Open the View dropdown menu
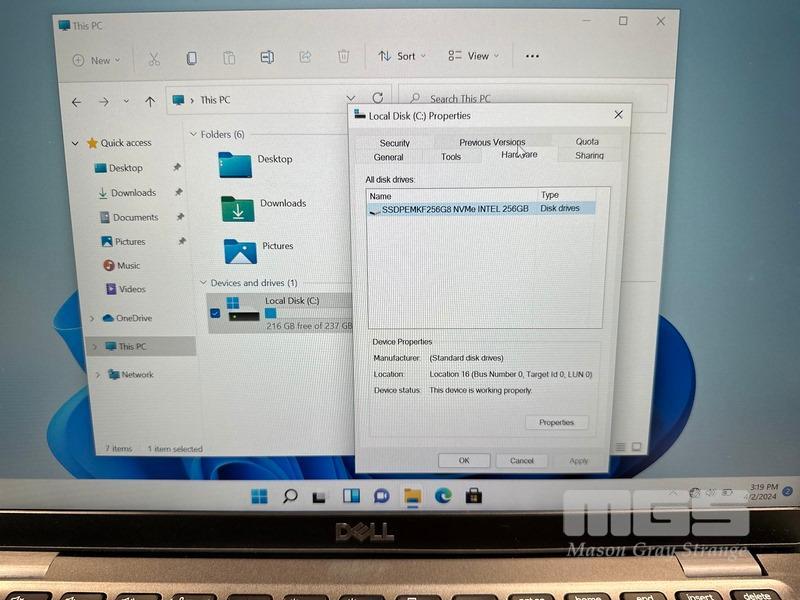 click(469, 56)
